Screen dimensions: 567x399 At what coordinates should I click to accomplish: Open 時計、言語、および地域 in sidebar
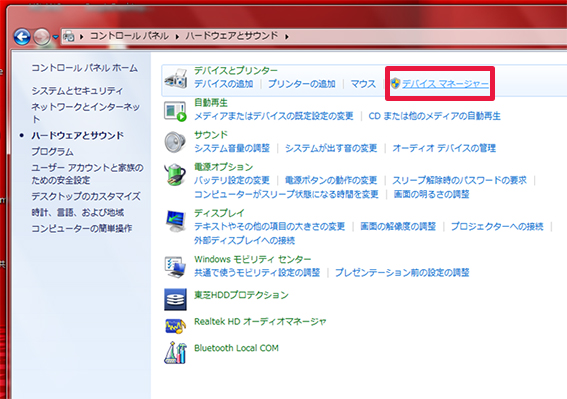click(78, 212)
